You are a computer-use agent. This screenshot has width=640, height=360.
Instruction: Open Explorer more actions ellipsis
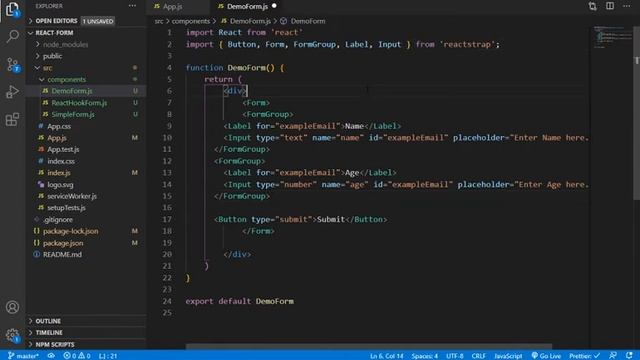[x=132, y=6]
